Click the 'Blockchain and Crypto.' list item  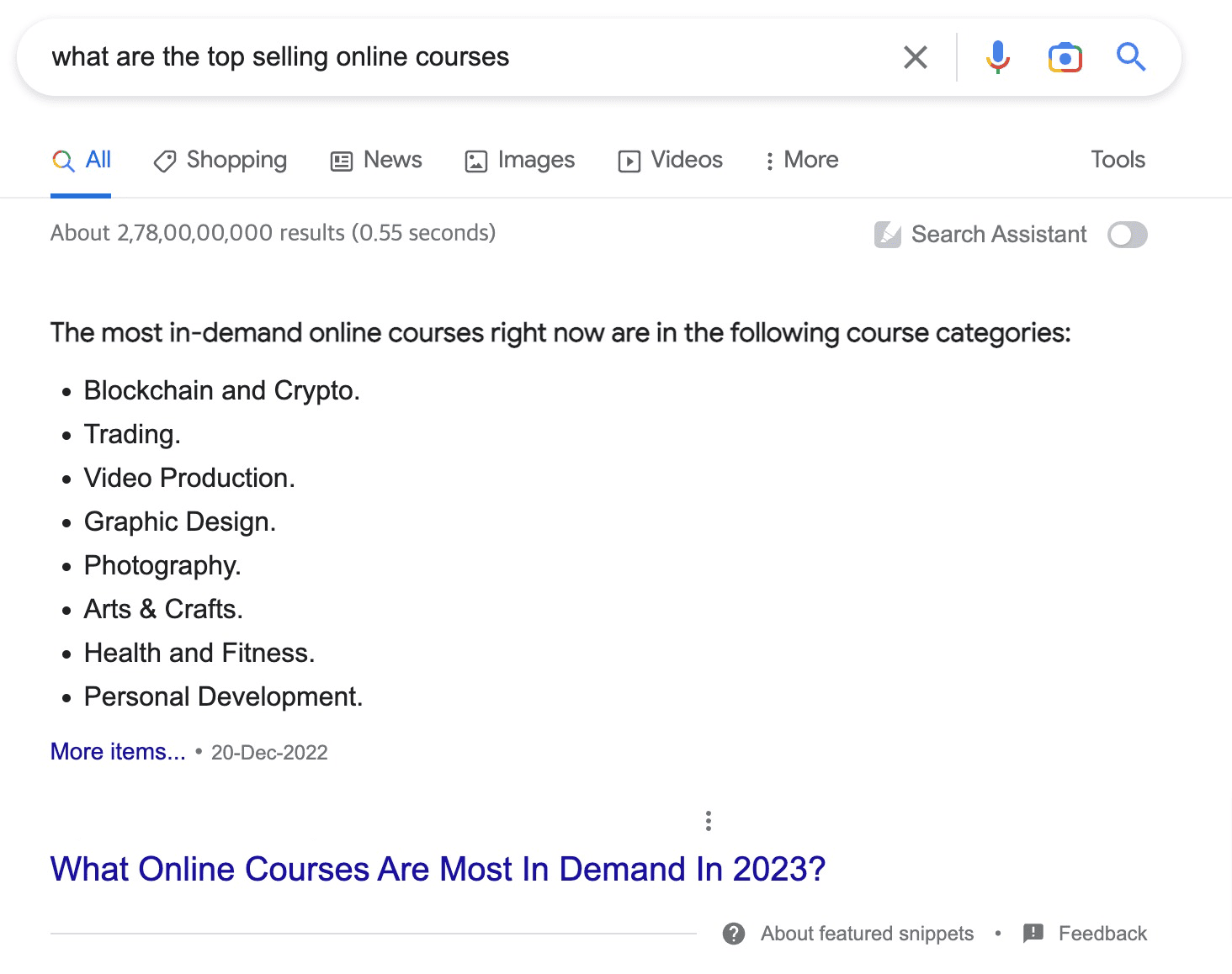[x=222, y=390]
